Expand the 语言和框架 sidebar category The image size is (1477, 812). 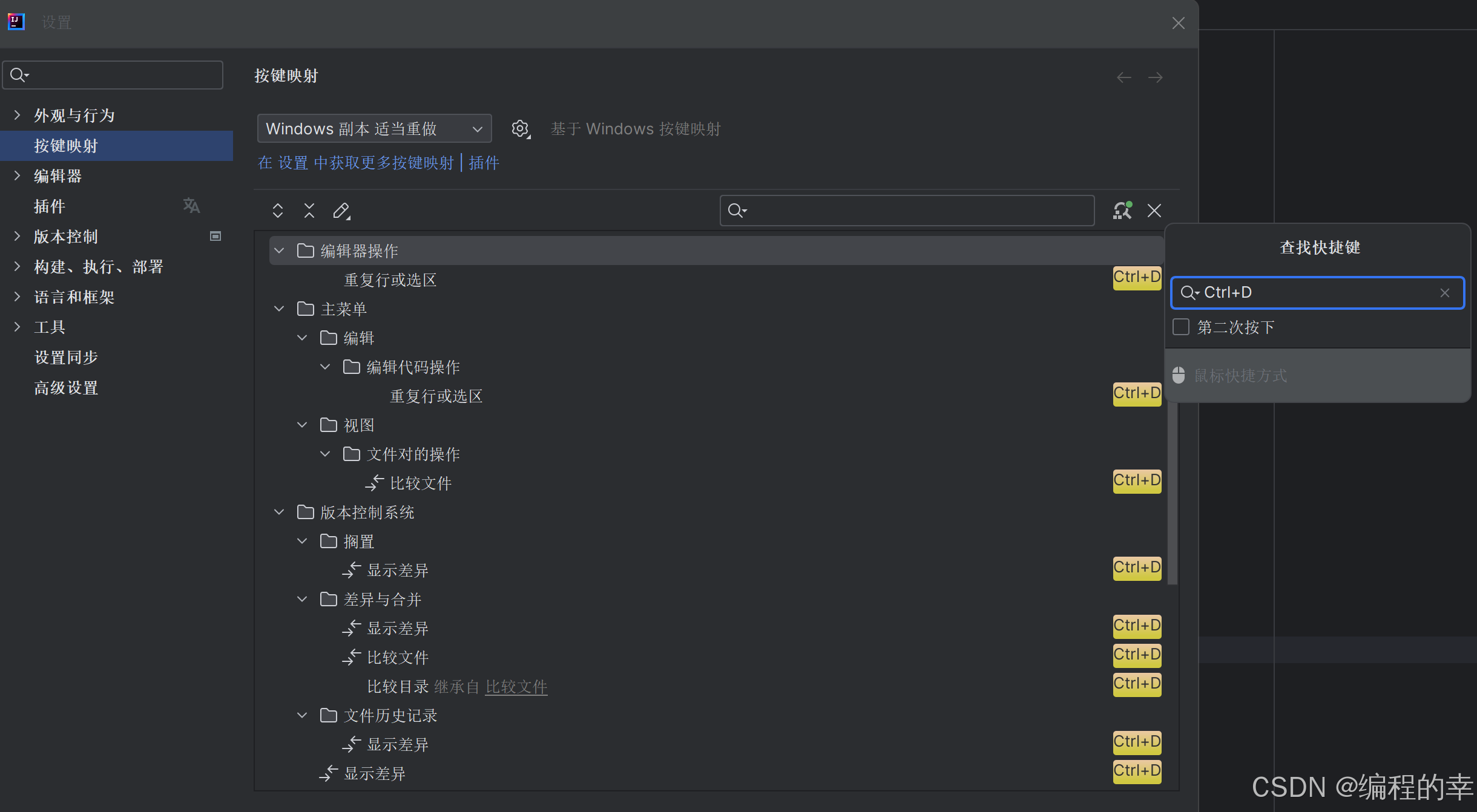point(17,296)
